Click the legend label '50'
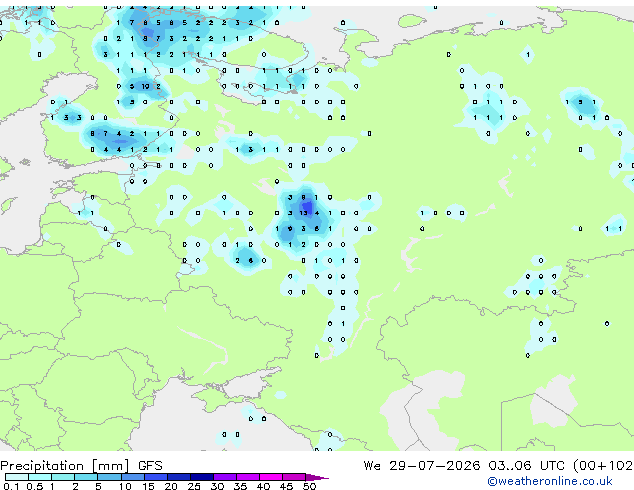 (x=309, y=486)
